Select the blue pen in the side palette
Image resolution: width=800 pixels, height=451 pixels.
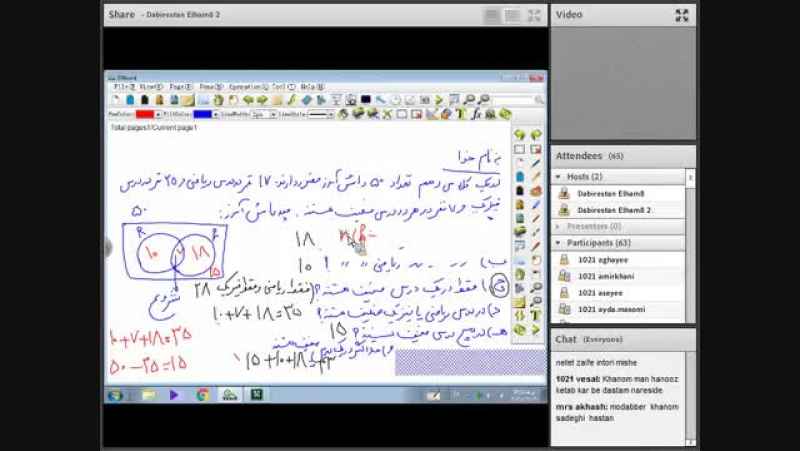(535, 164)
